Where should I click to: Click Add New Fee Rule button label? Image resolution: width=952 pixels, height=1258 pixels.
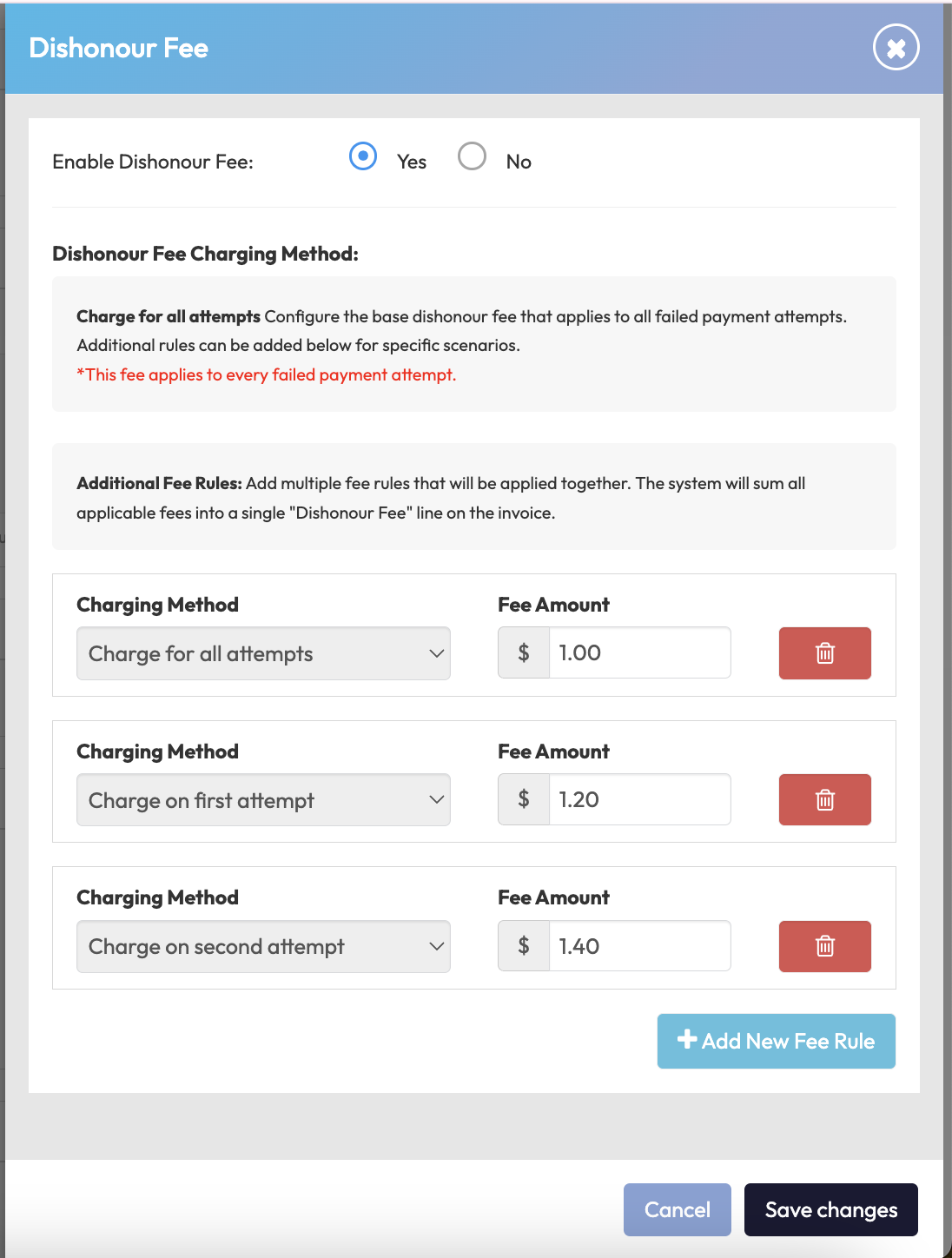pyautogui.click(x=788, y=1041)
